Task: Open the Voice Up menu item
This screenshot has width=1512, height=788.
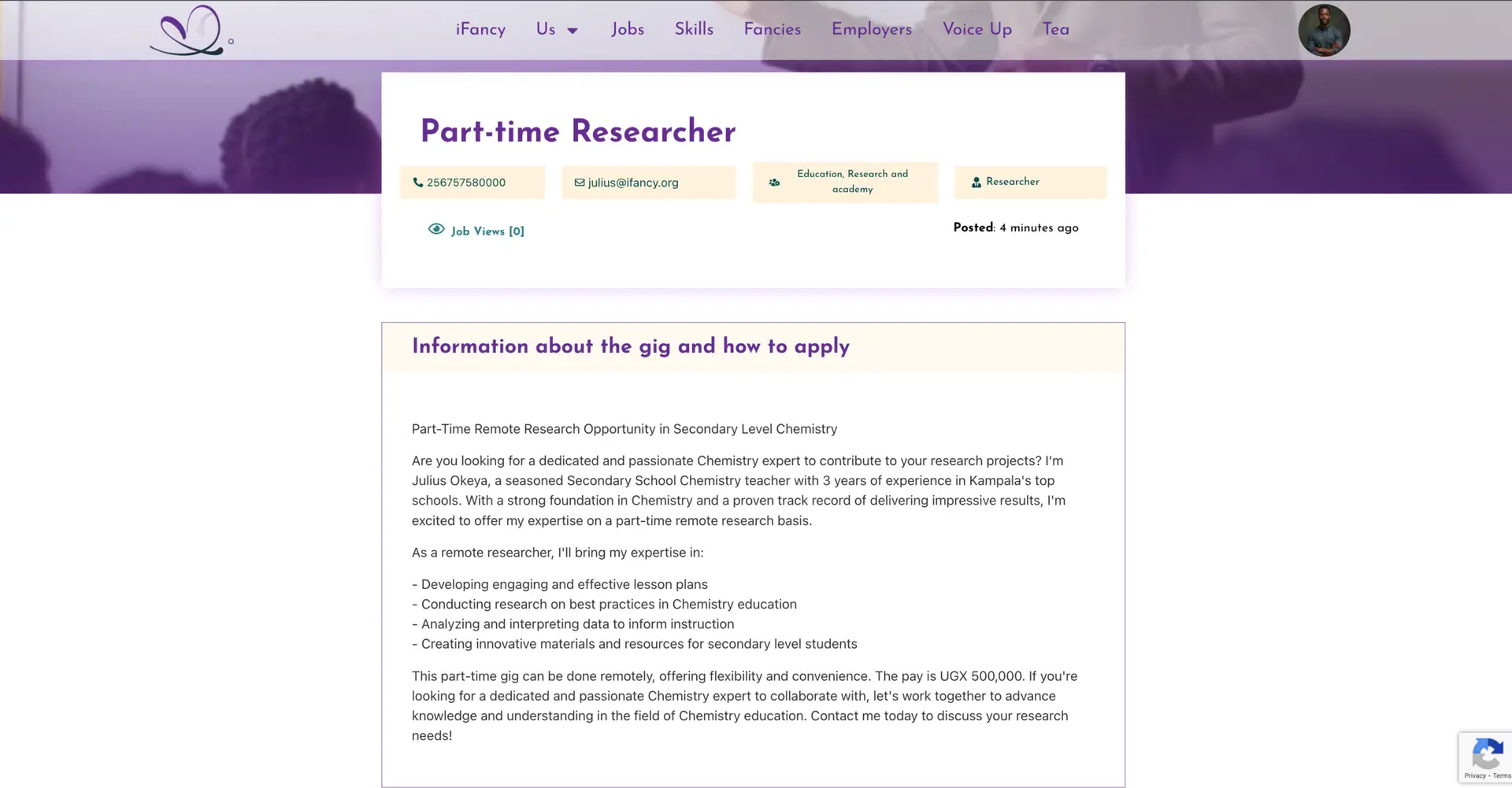Action: tap(977, 29)
